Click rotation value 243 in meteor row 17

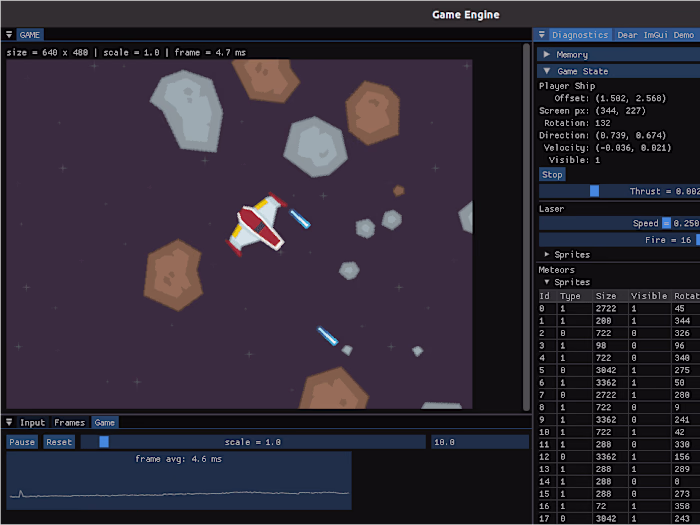[x=682, y=519]
